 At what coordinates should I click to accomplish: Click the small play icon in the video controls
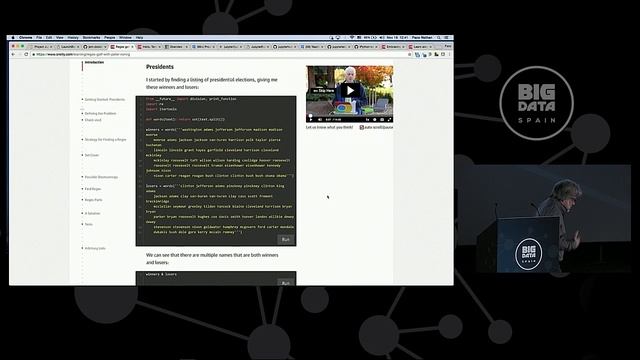click(x=311, y=120)
